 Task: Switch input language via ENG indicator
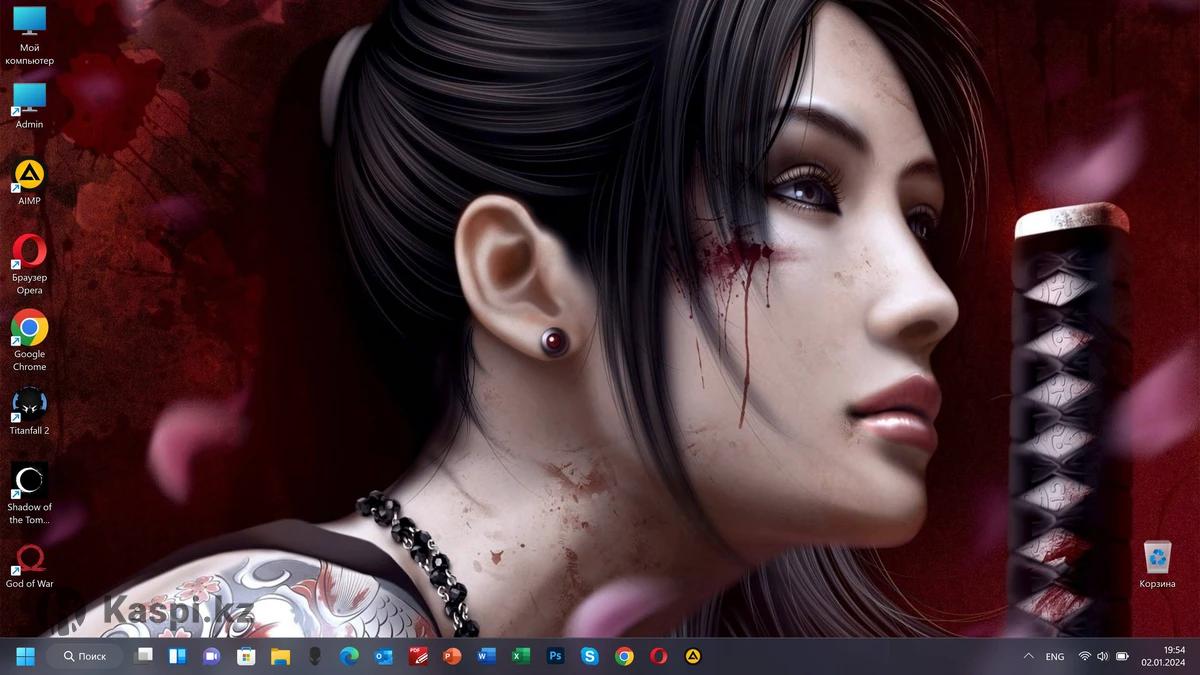click(x=1055, y=657)
